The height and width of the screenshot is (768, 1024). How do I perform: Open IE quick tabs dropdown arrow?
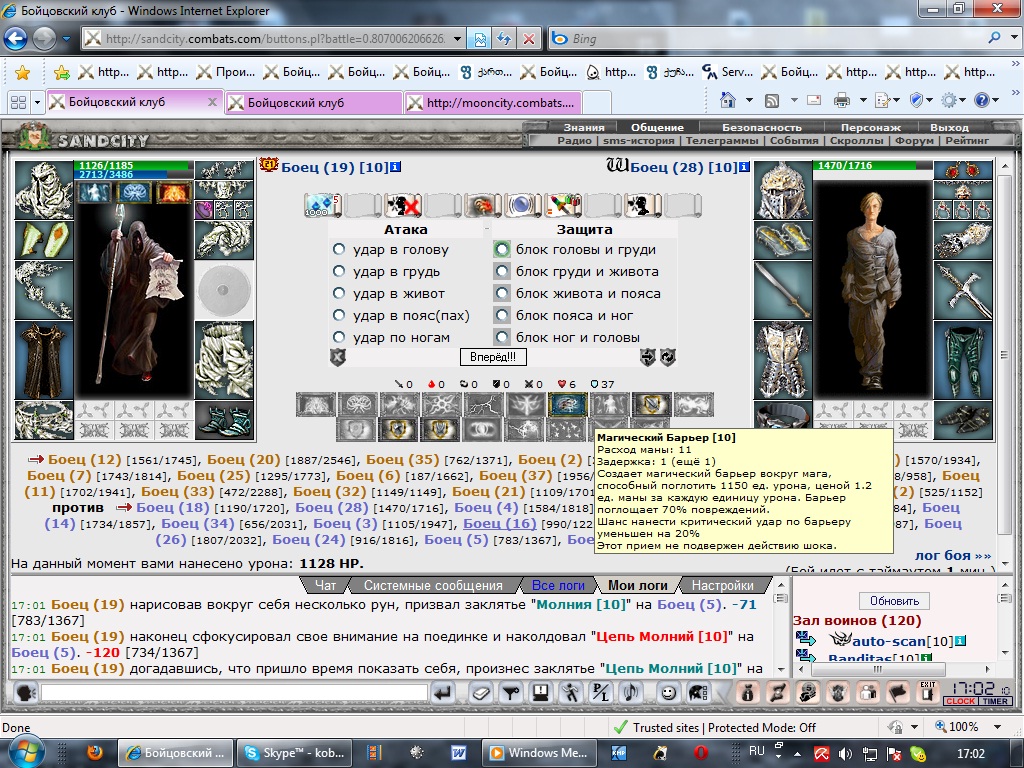click(37, 102)
